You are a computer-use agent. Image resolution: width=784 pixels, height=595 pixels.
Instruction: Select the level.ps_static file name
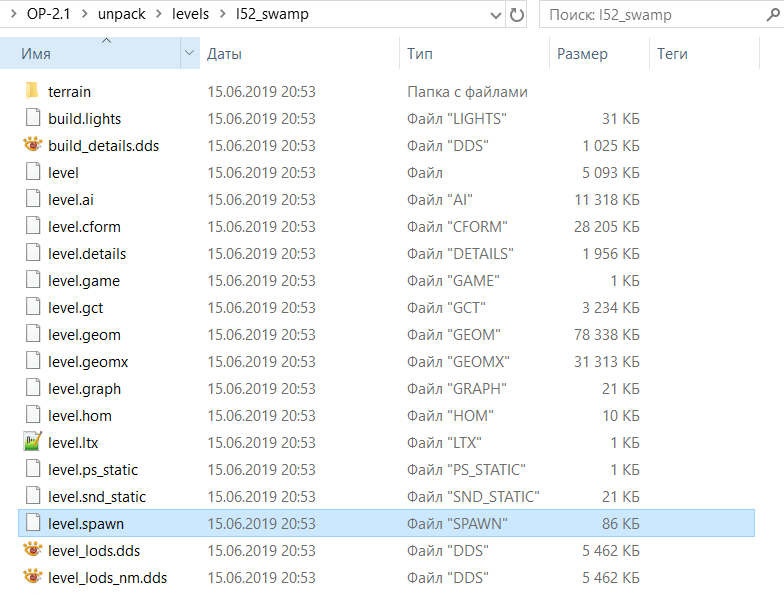[x=92, y=470]
